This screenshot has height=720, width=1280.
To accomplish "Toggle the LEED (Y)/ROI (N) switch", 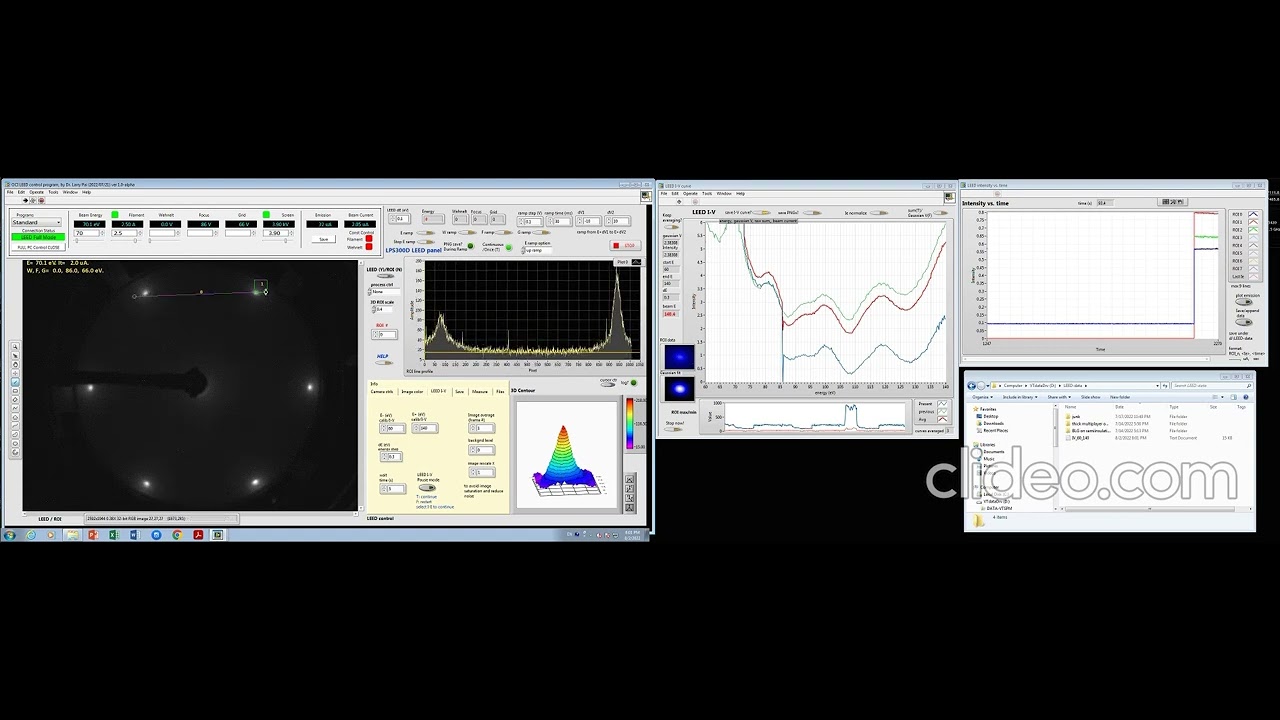I will click(x=384, y=276).
